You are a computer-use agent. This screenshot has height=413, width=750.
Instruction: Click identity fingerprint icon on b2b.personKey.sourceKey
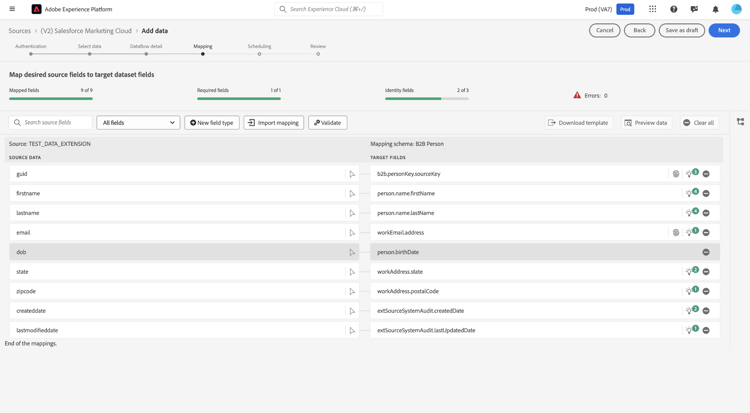tap(676, 174)
